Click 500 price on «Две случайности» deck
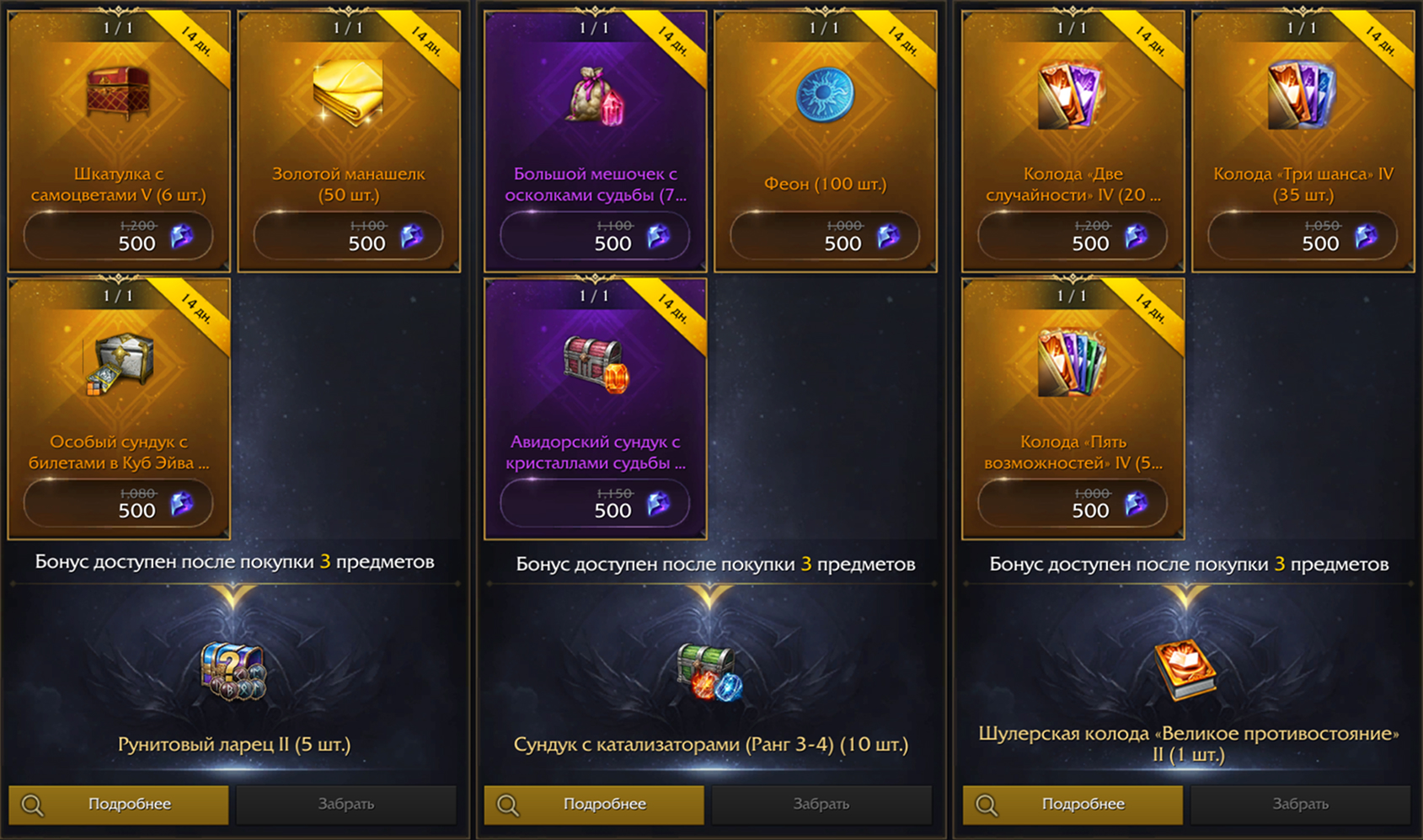This screenshot has width=1423, height=840. click(1090, 243)
